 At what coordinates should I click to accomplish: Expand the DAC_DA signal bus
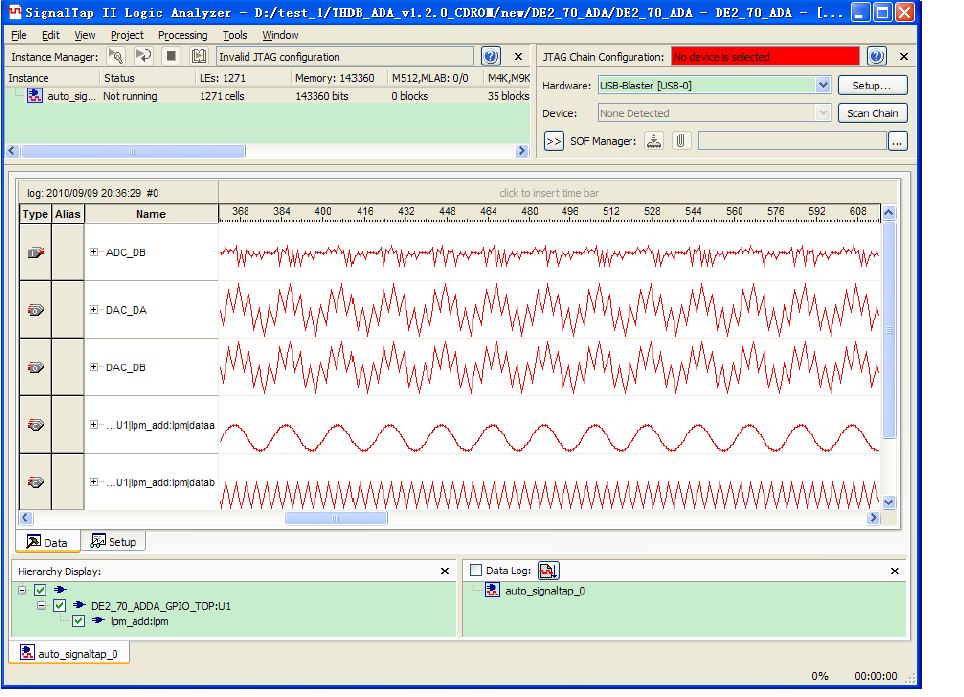click(x=94, y=310)
